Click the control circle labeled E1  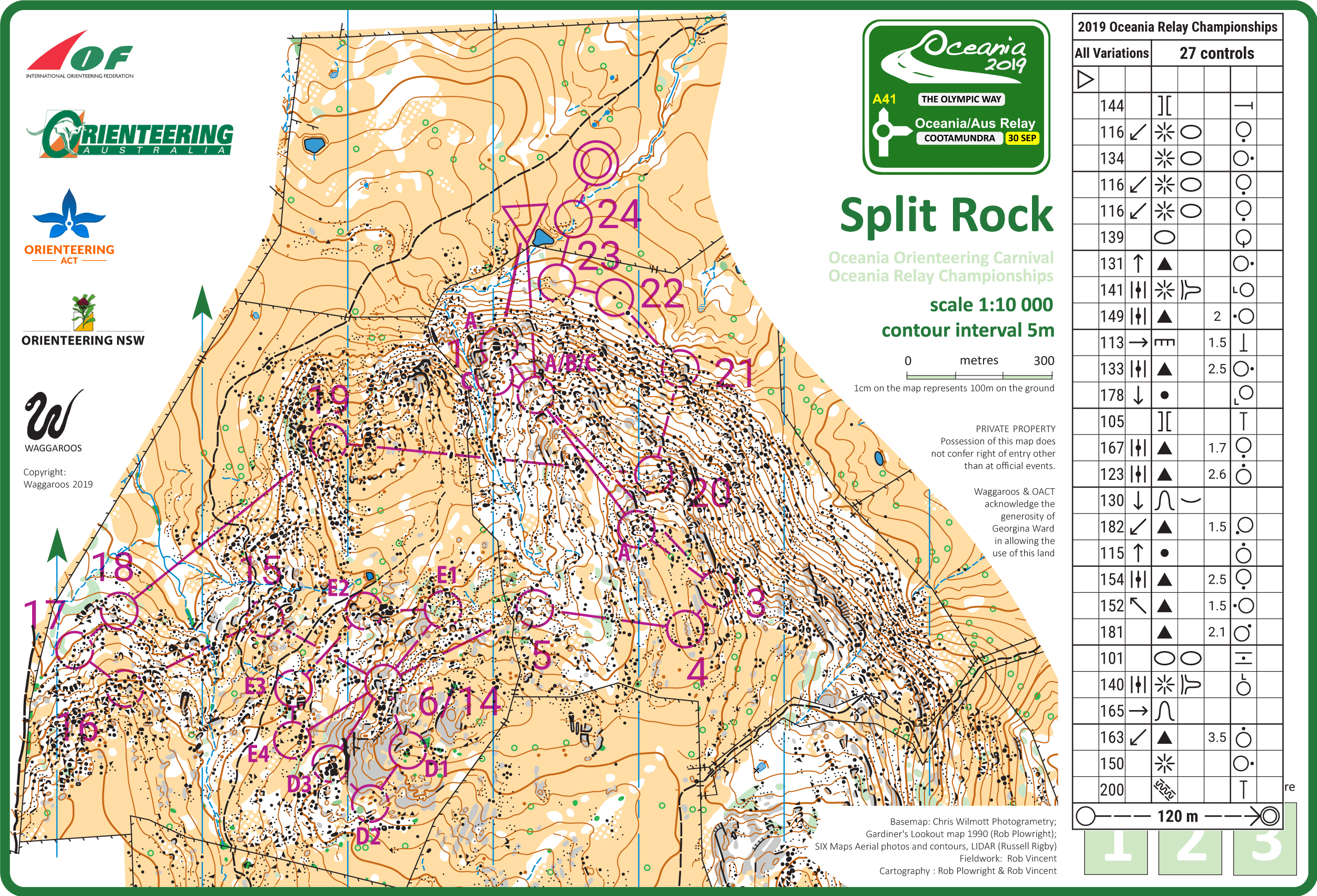[443, 610]
